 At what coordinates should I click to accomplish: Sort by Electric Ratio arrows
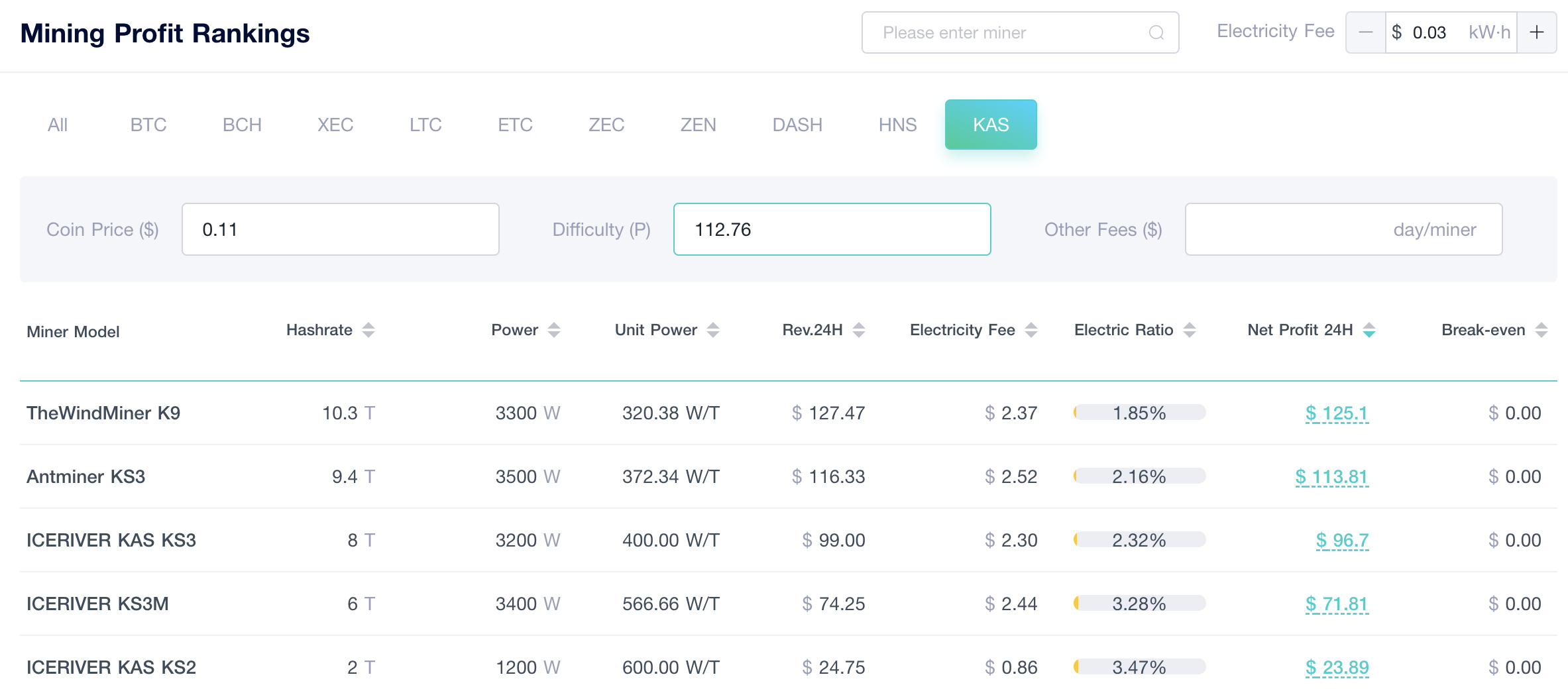(x=1190, y=330)
